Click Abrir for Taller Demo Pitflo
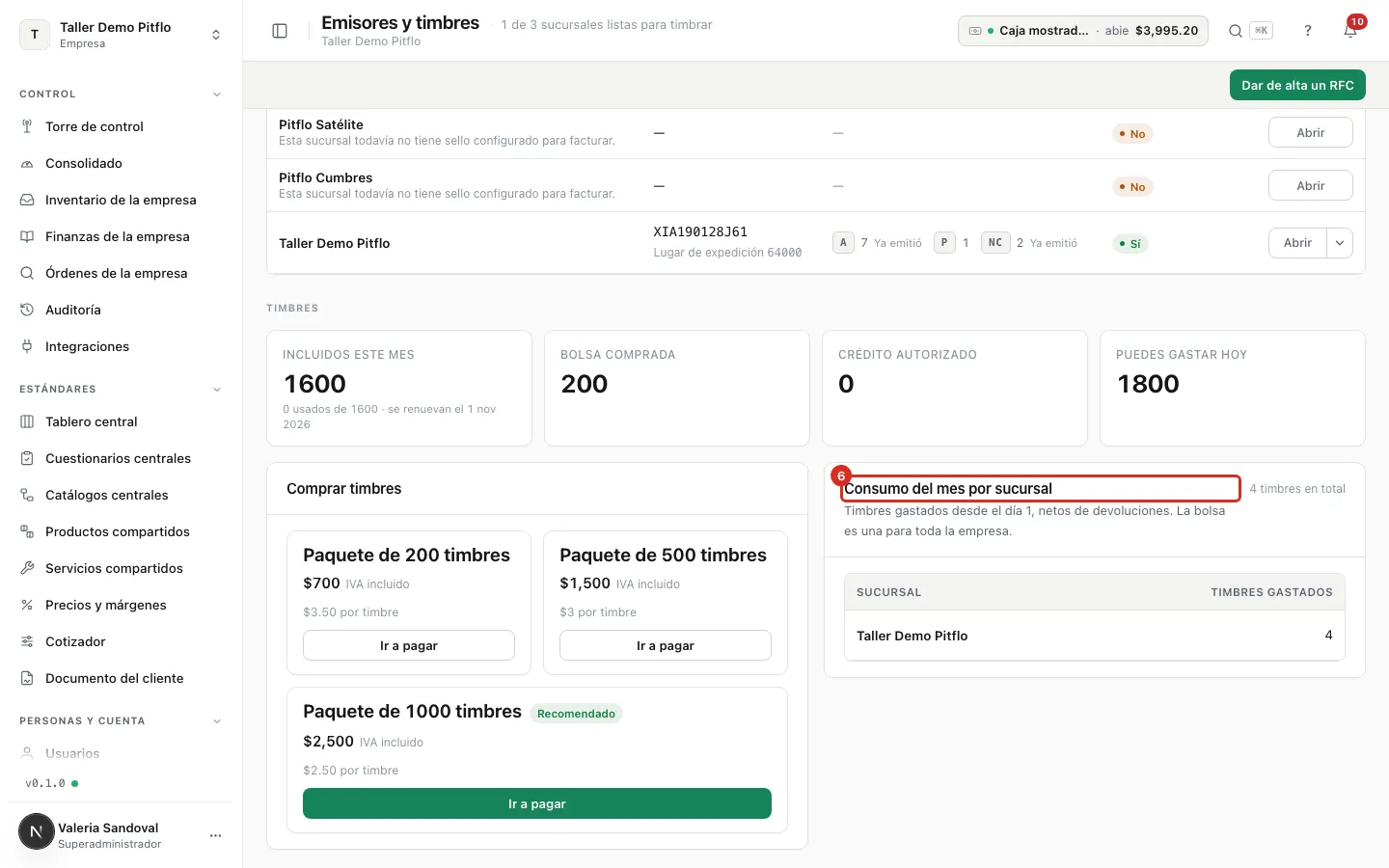The width and height of the screenshot is (1389, 868). tap(1297, 243)
